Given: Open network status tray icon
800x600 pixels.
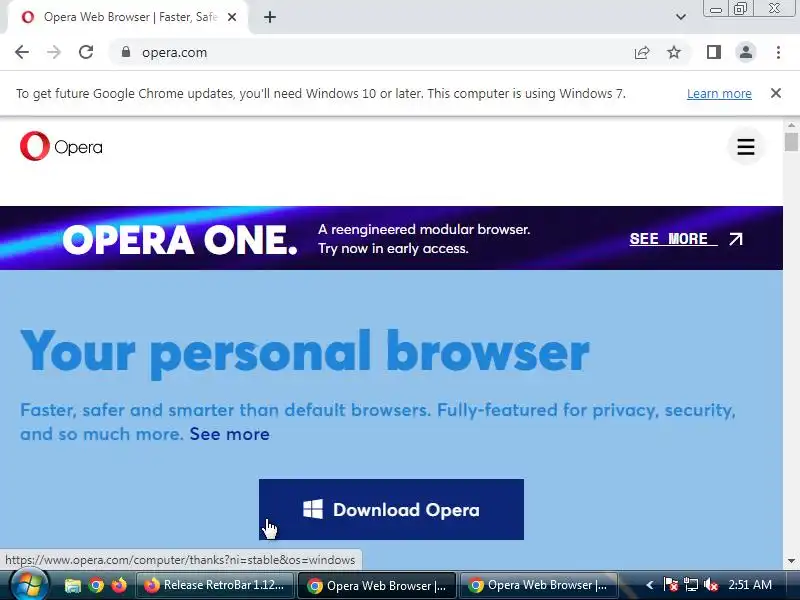Looking at the screenshot, I should point(691,585).
